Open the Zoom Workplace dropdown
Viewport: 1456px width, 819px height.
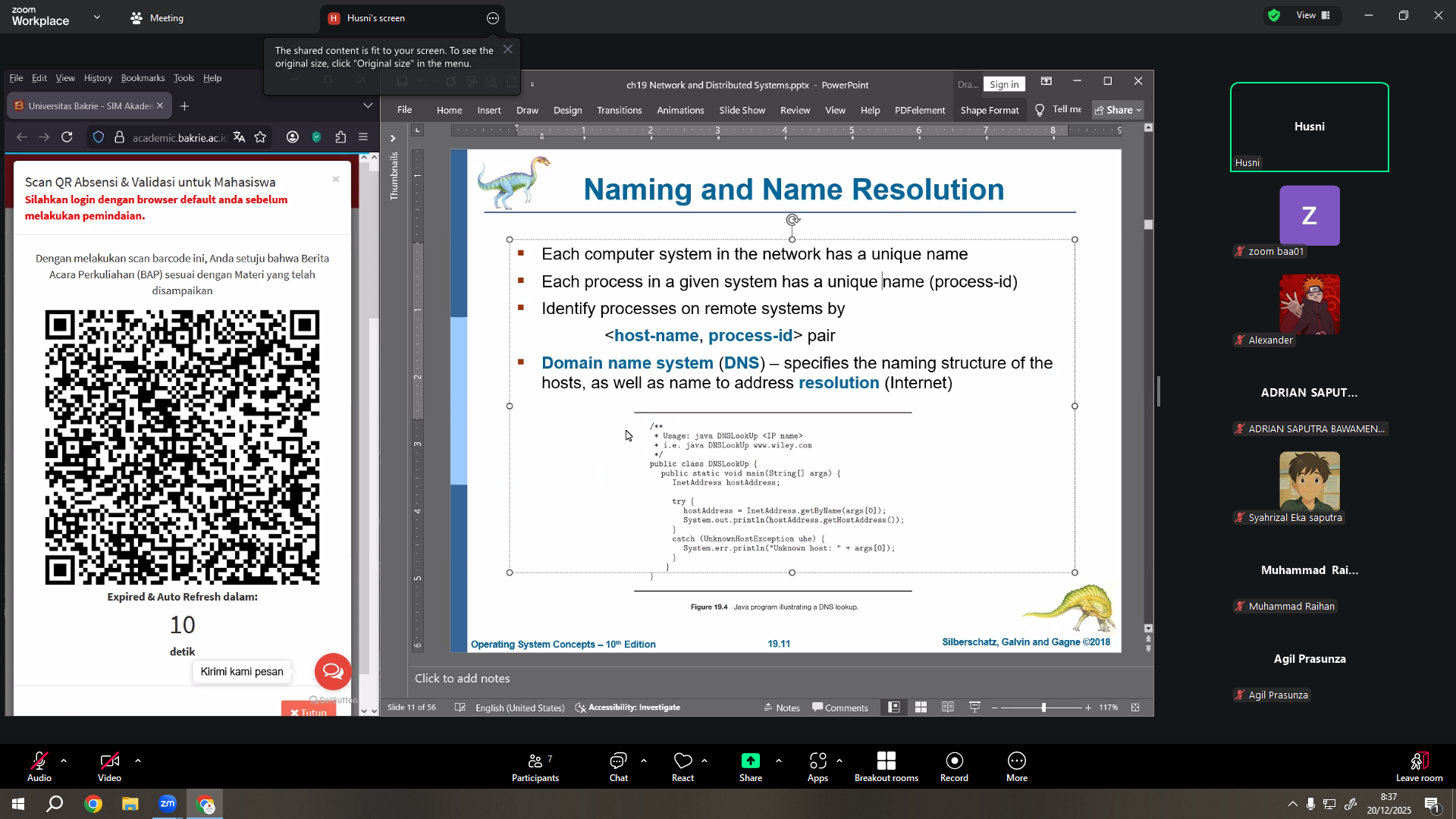[97, 17]
